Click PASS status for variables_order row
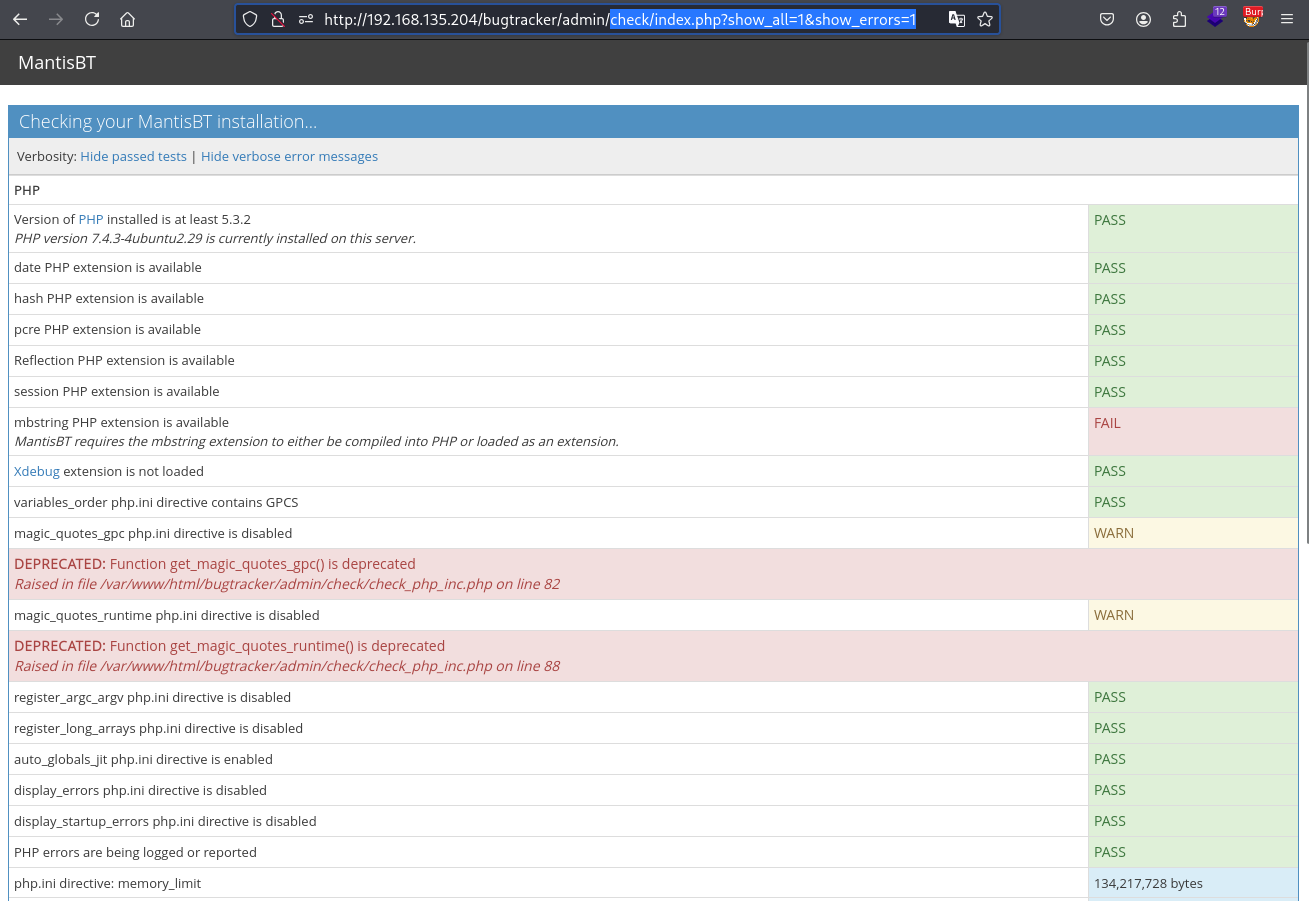This screenshot has height=901, width=1309. click(1109, 502)
